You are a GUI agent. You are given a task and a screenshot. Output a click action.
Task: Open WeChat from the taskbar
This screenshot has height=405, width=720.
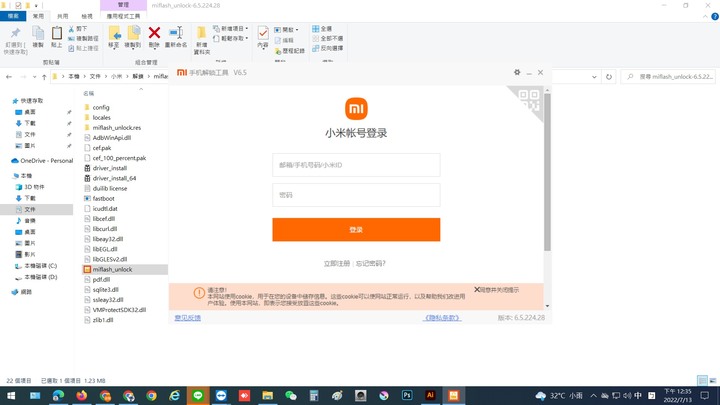(x=291, y=395)
